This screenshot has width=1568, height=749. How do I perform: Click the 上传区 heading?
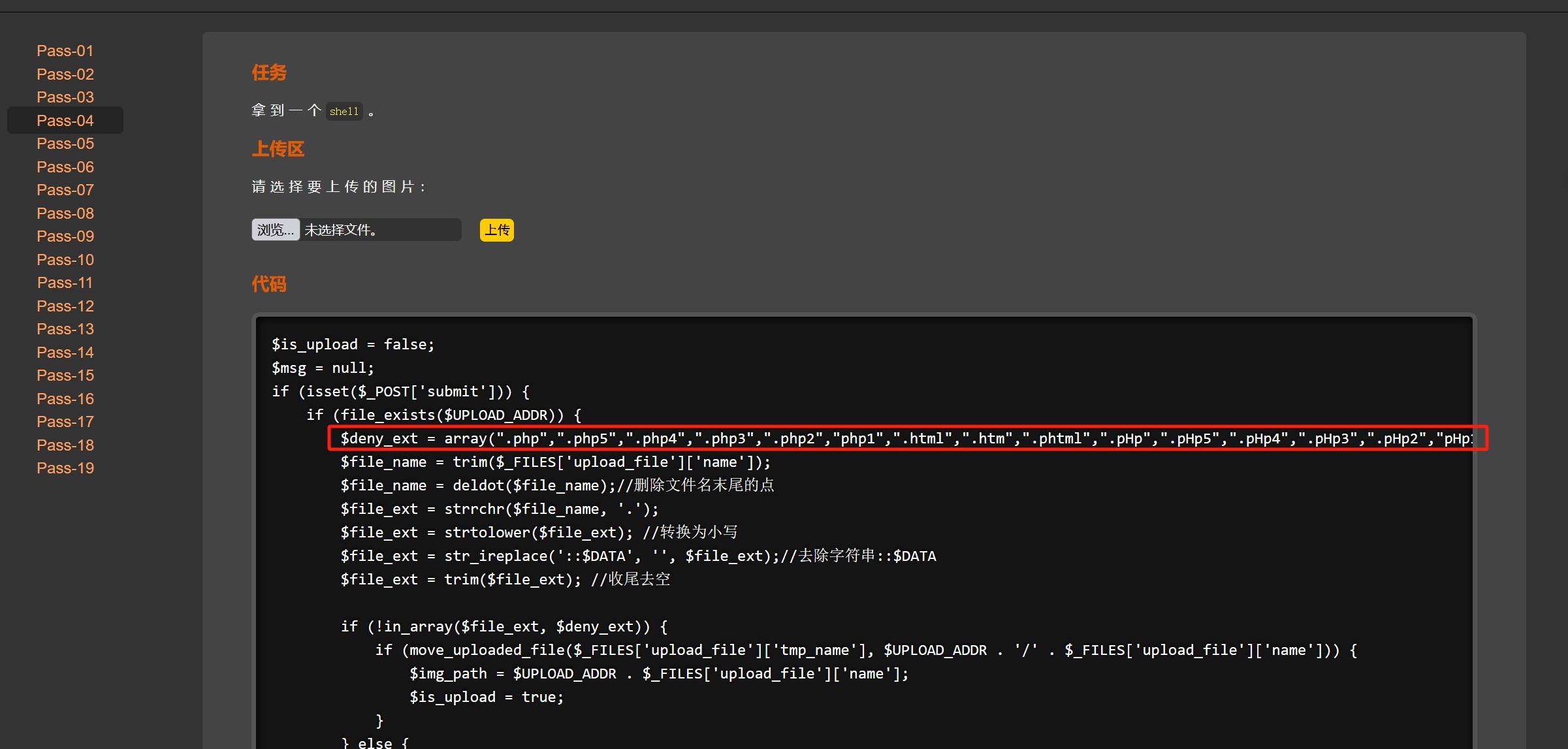tap(278, 149)
